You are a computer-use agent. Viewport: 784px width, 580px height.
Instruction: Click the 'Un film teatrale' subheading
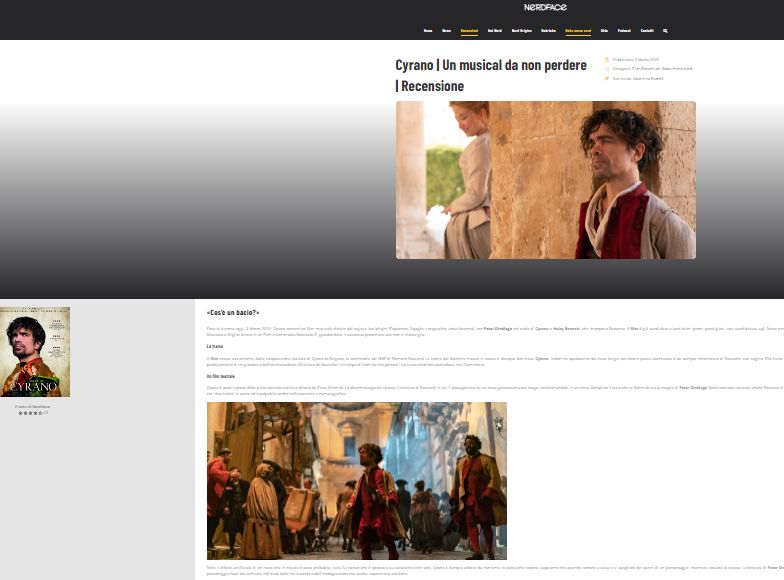[x=220, y=376]
